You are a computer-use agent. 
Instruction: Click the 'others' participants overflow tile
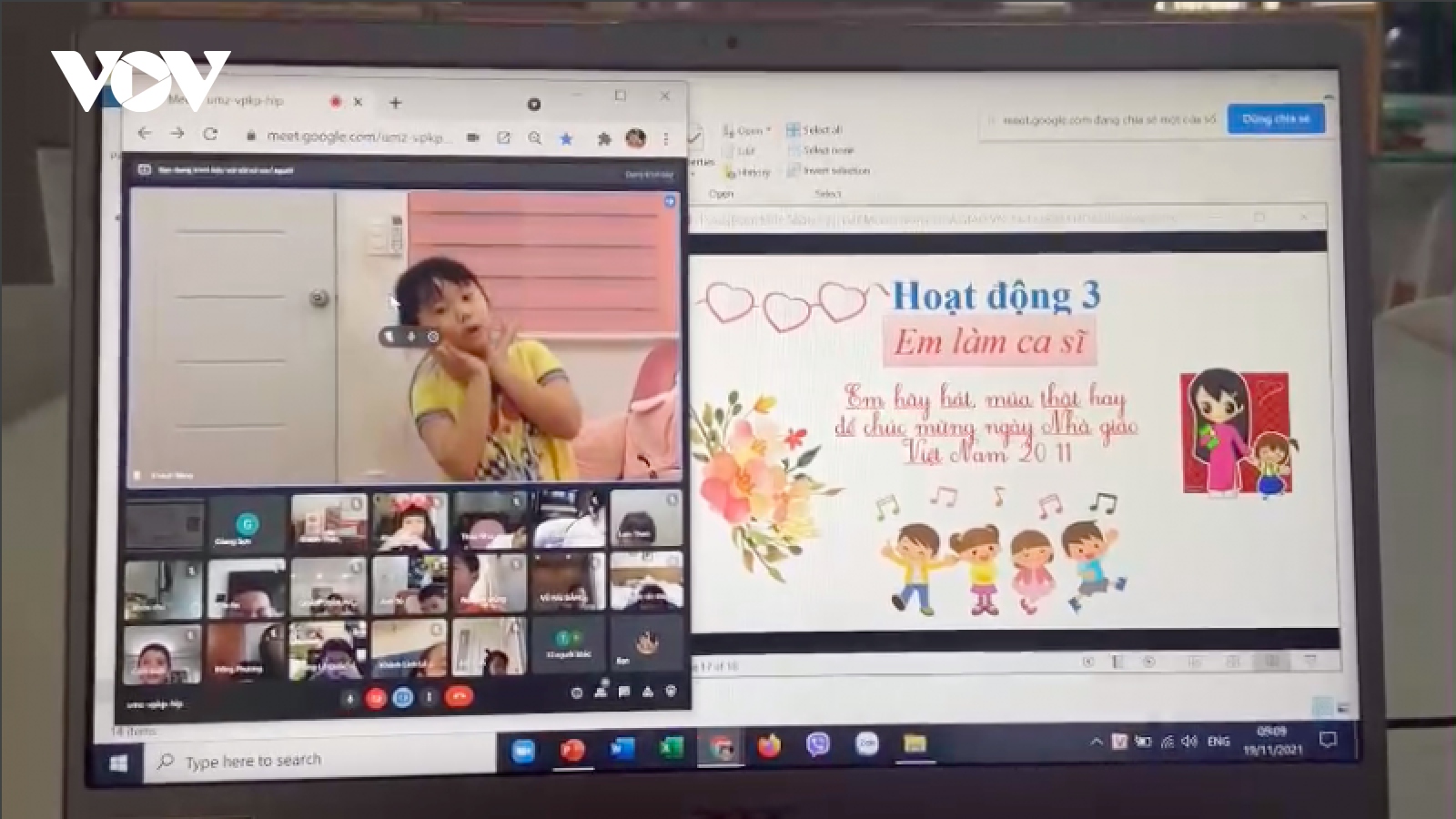[x=569, y=644]
